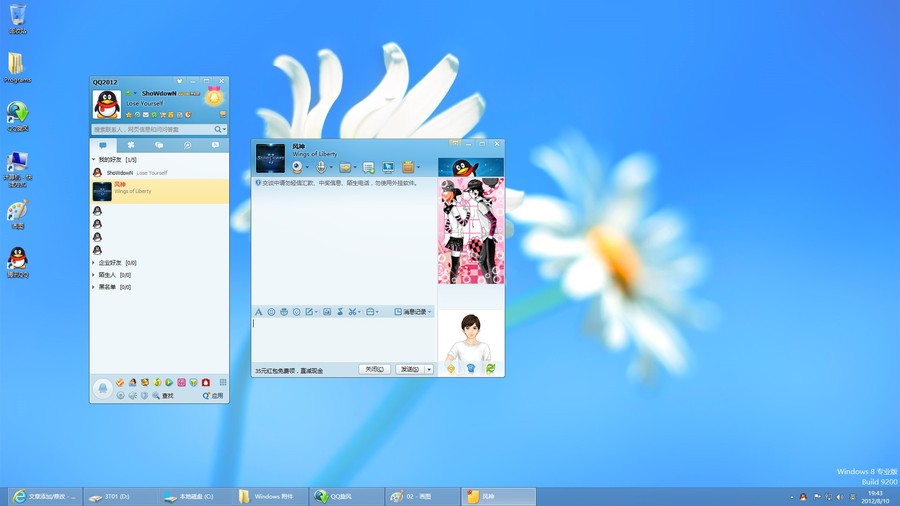The height and width of the screenshot is (506, 900).
Task: Expand the 黑名单 group
Action: [94, 287]
